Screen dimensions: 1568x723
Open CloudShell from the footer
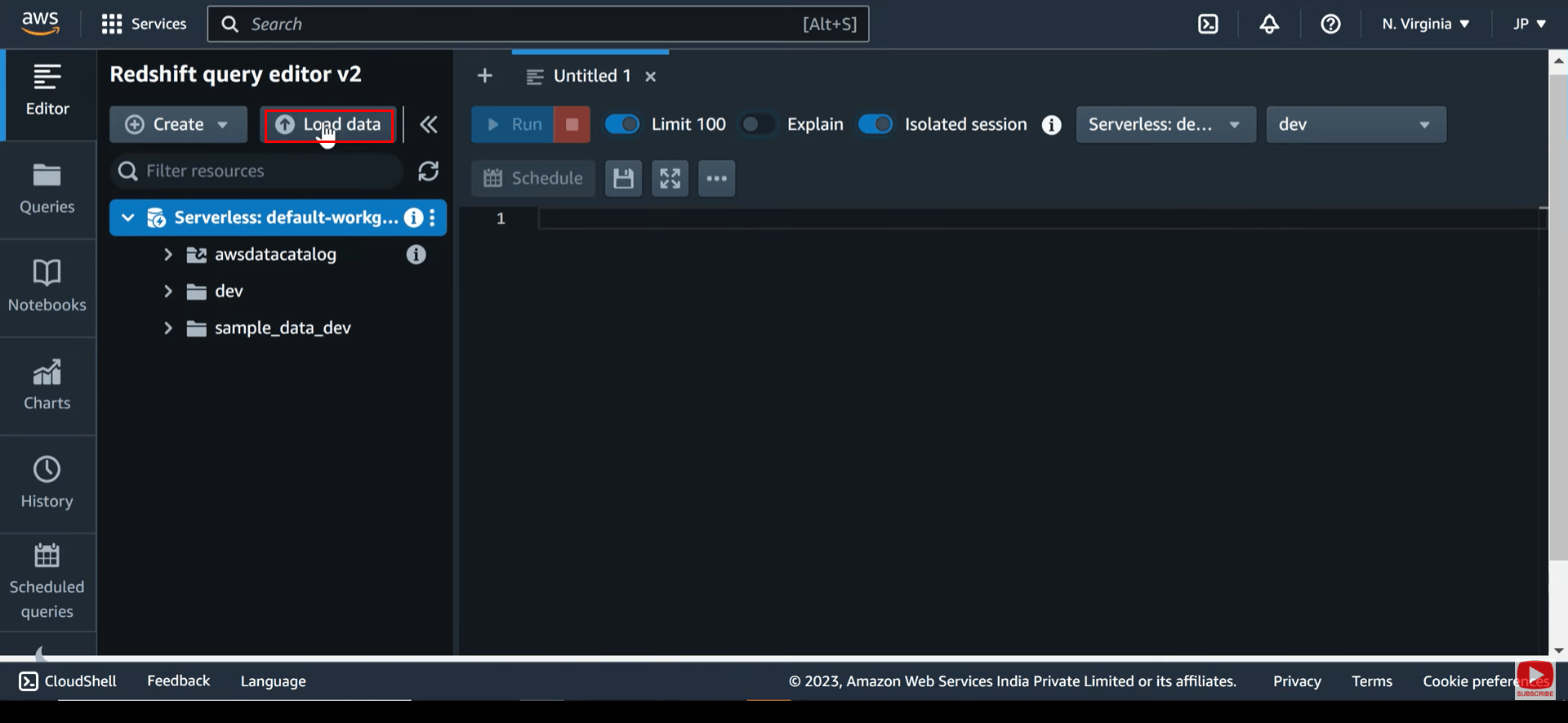coord(68,681)
